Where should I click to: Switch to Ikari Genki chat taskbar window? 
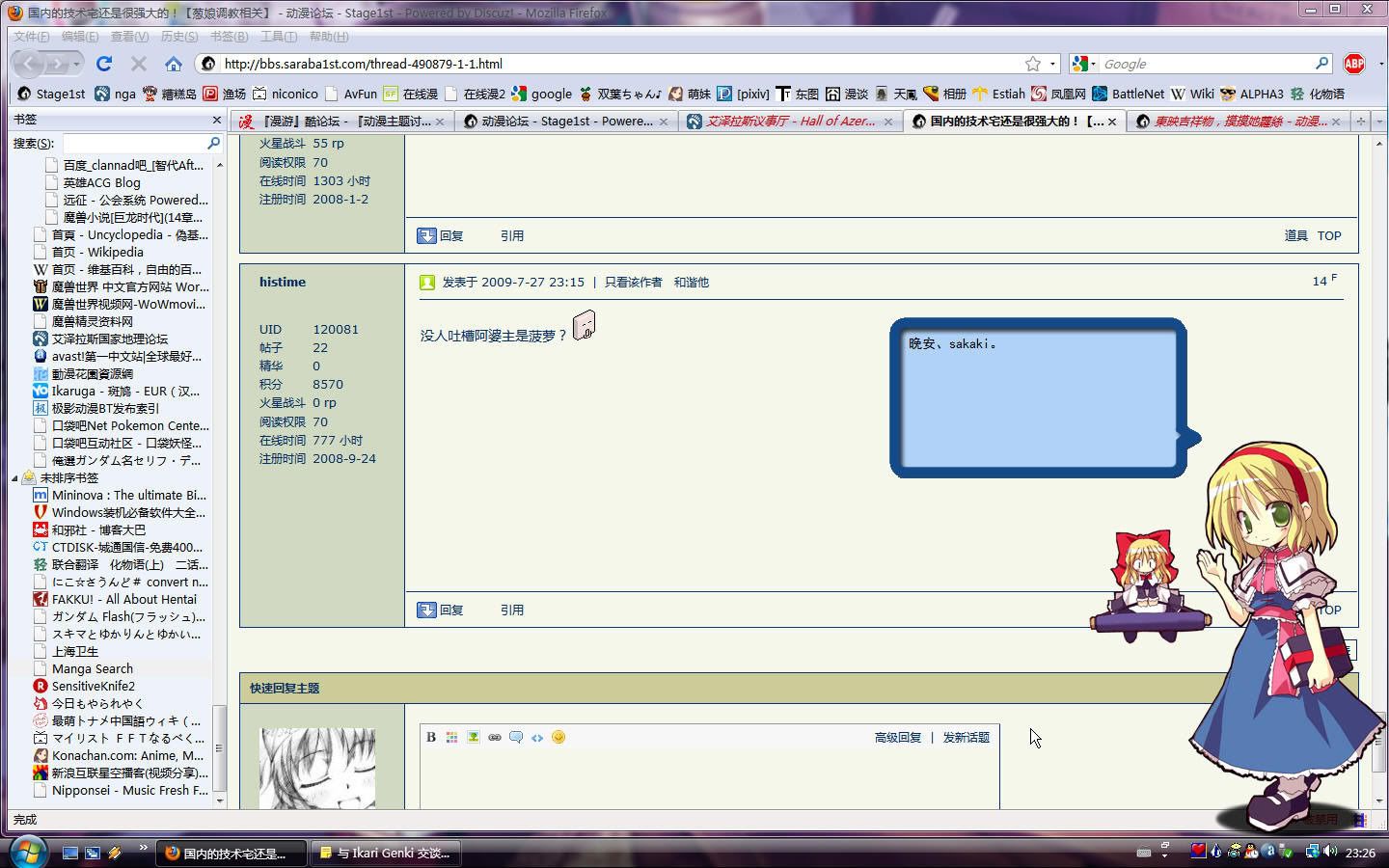pos(386,854)
